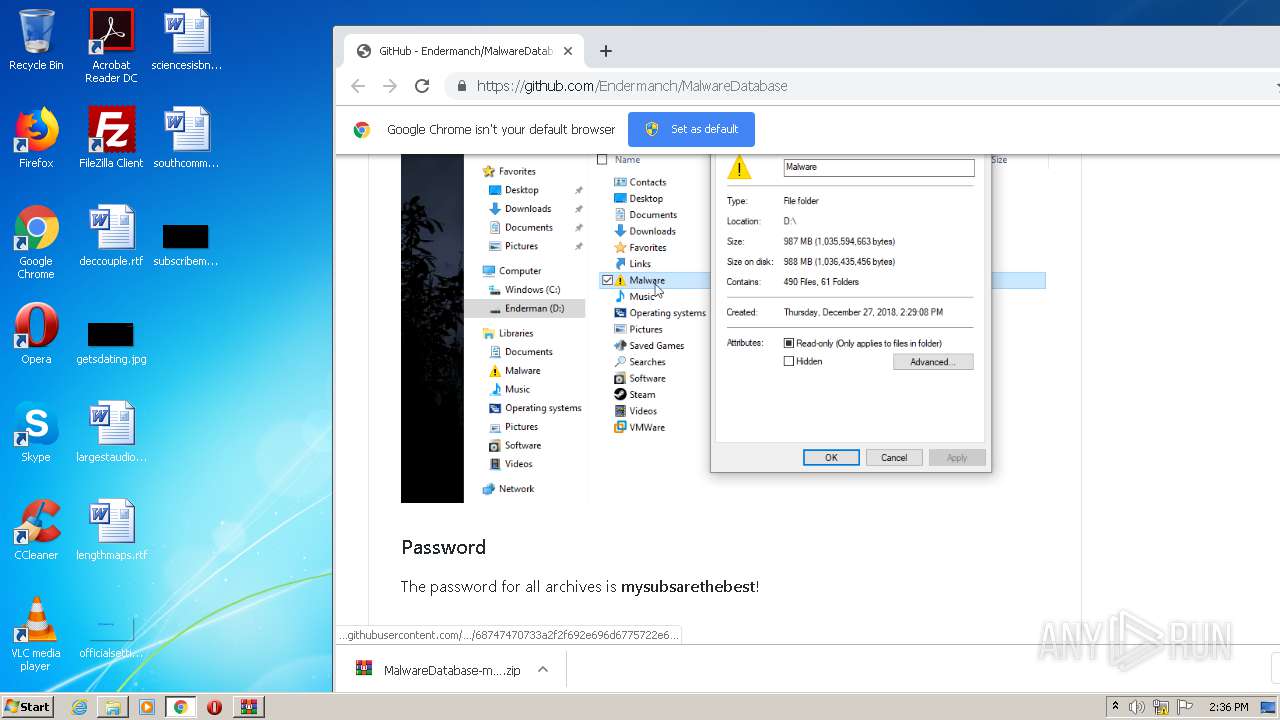Launch Internet Explorer from taskbar
This screenshot has height=720, width=1280.
(x=79, y=707)
